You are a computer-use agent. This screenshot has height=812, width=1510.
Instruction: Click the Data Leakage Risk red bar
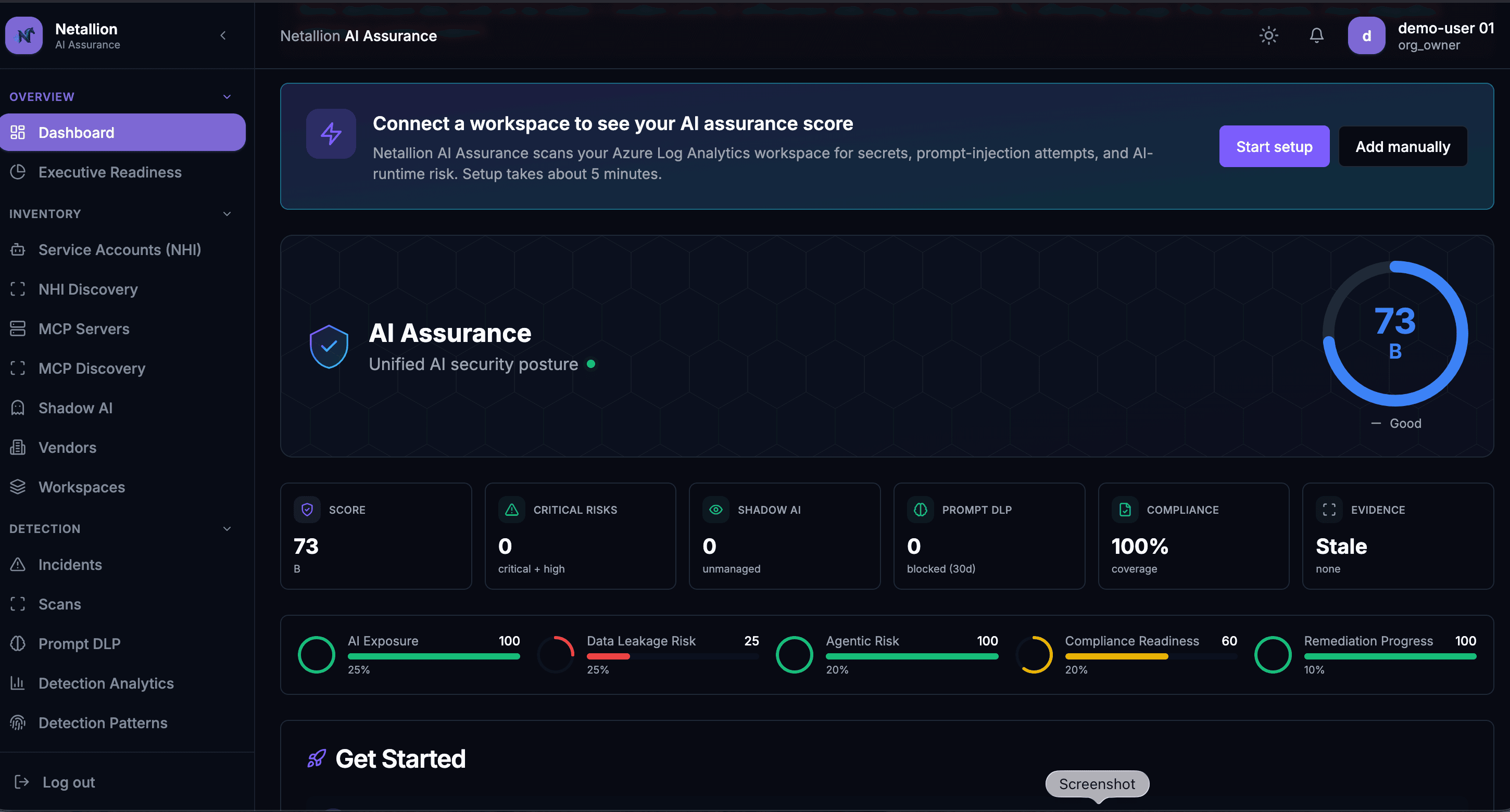[609, 657]
